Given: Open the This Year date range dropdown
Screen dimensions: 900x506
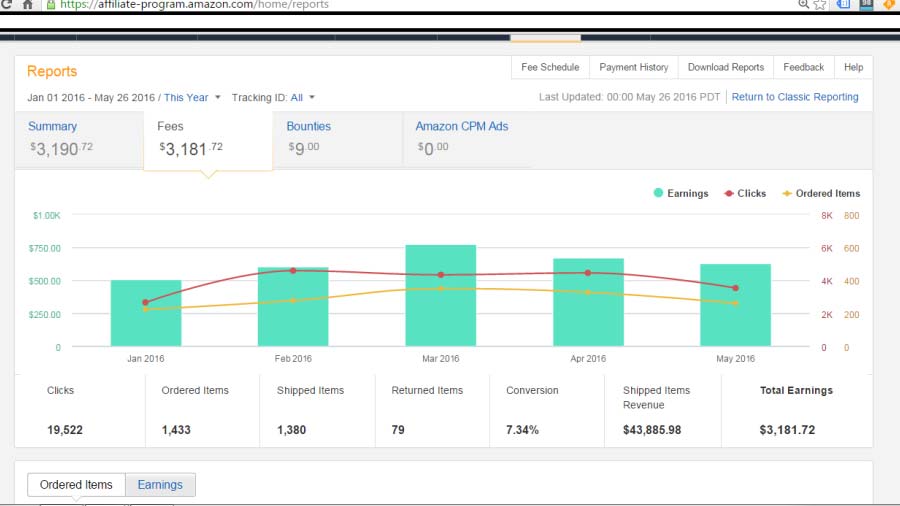Looking at the screenshot, I should (192, 98).
